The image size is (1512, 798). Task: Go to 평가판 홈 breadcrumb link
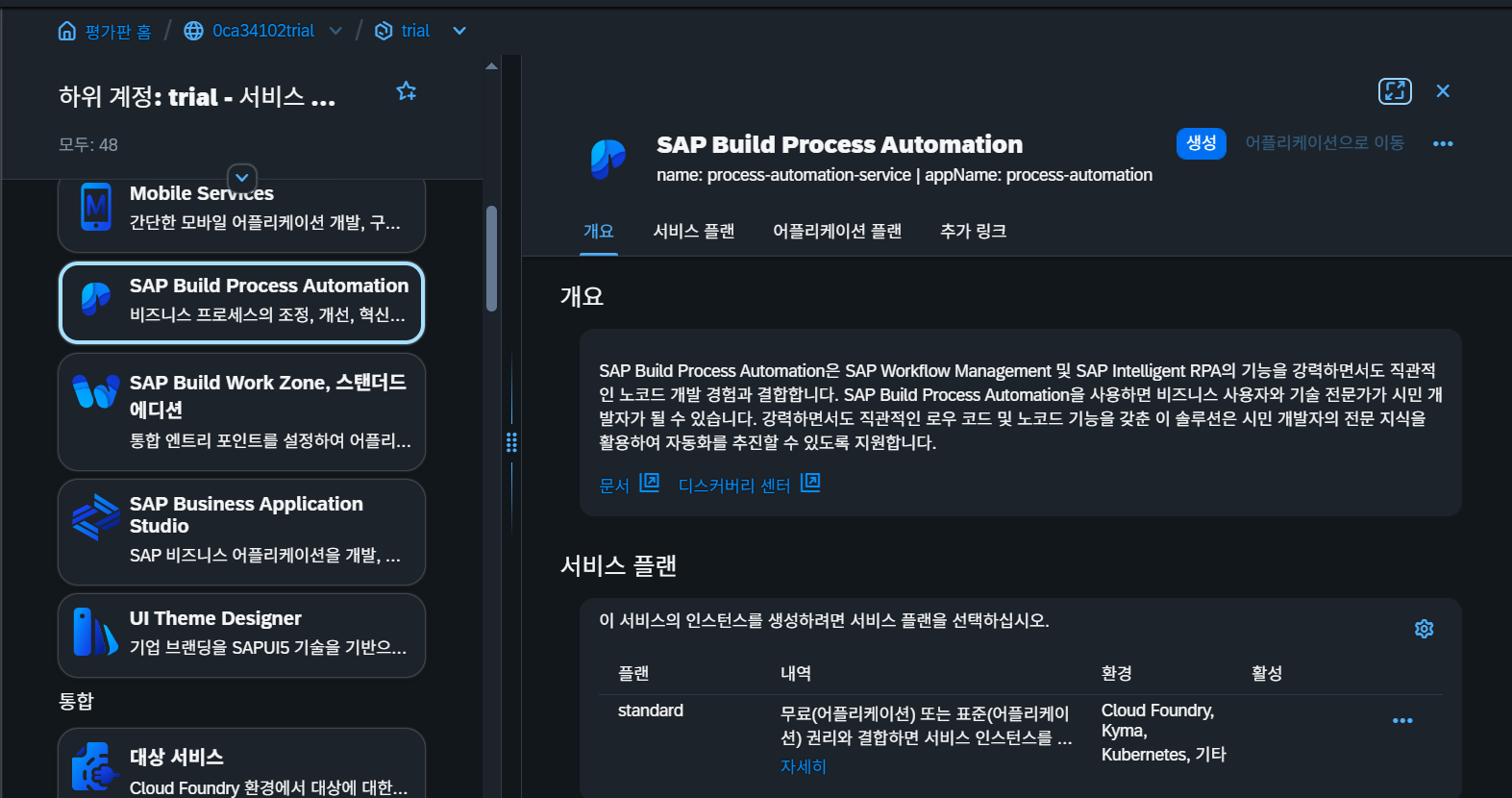118,32
